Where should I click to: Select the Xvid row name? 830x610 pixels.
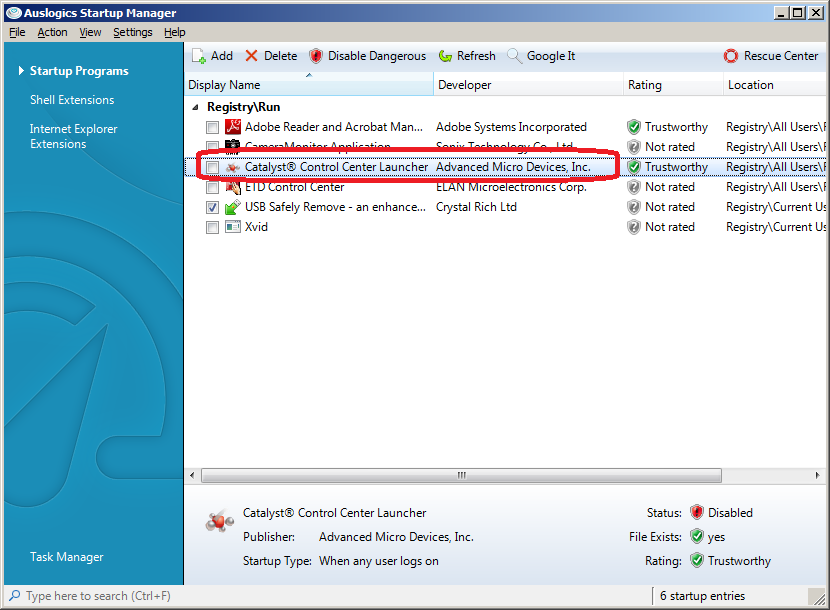[x=256, y=227]
